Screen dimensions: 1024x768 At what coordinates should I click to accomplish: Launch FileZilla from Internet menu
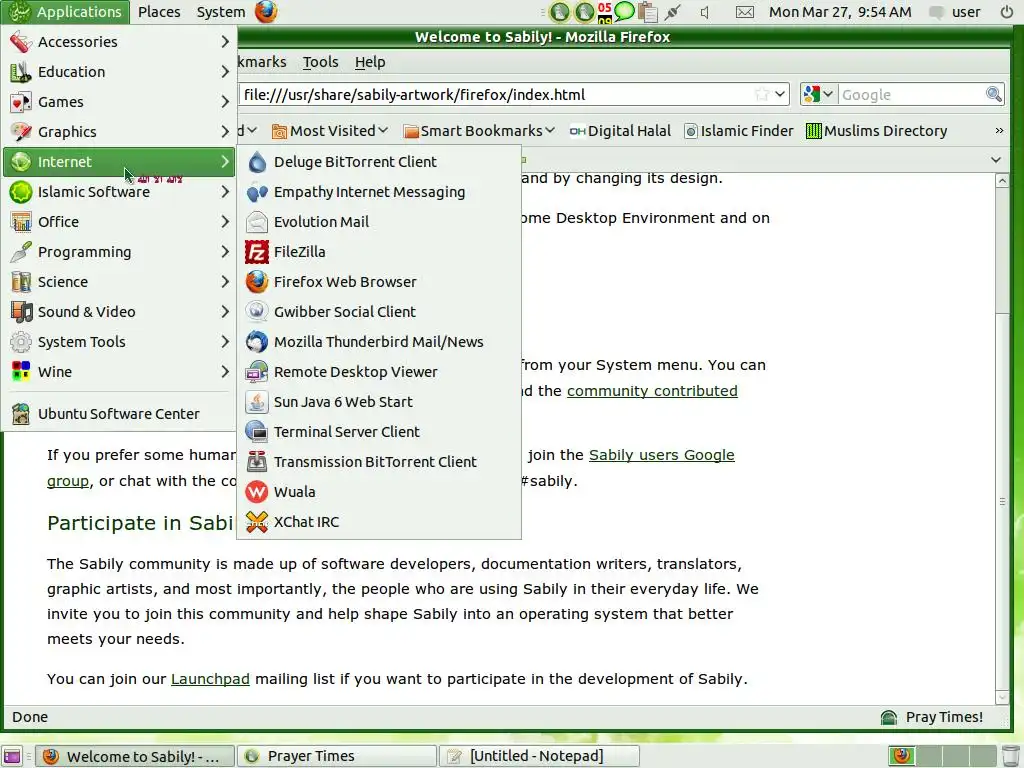click(x=379, y=252)
